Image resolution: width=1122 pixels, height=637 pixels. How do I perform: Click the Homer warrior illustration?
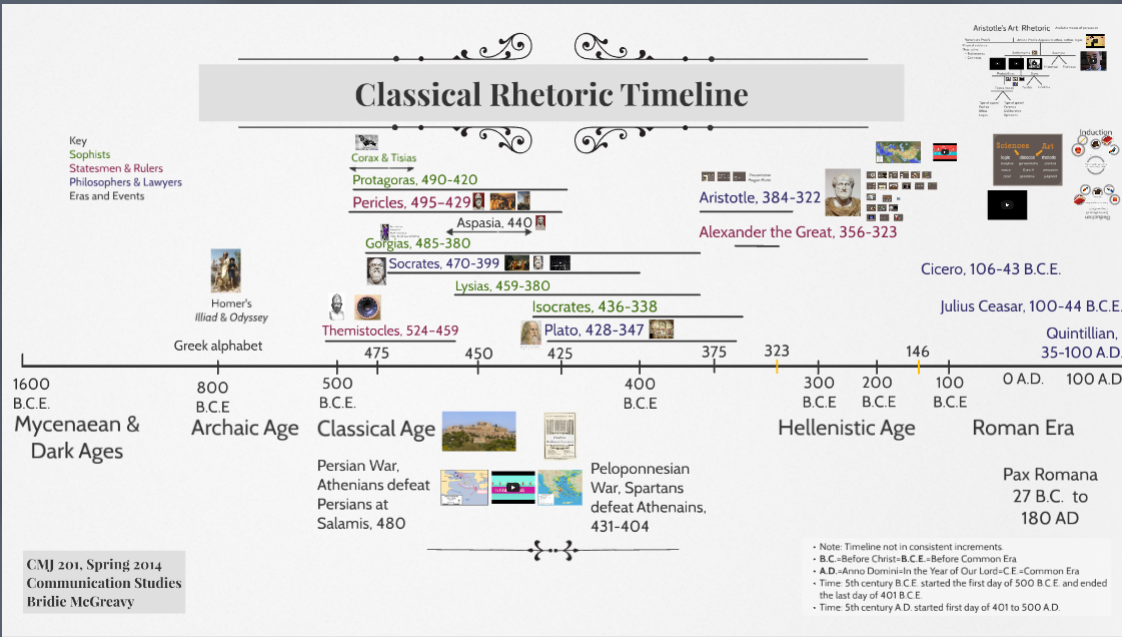coord(225,271)
